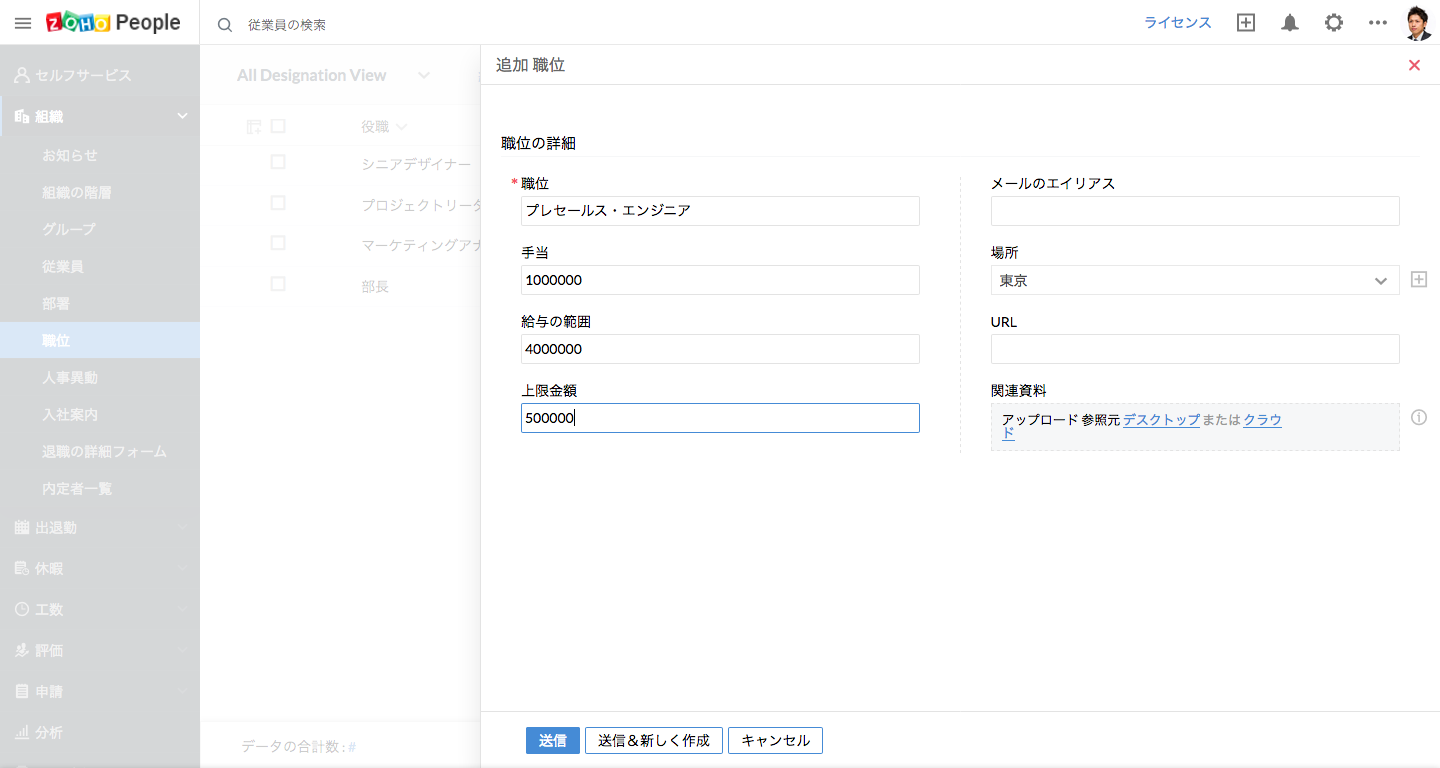Viewport: 1440px width, 768px height.
Task: Click the quick add plus icon in header
Action: click(x=1245, y=23)
